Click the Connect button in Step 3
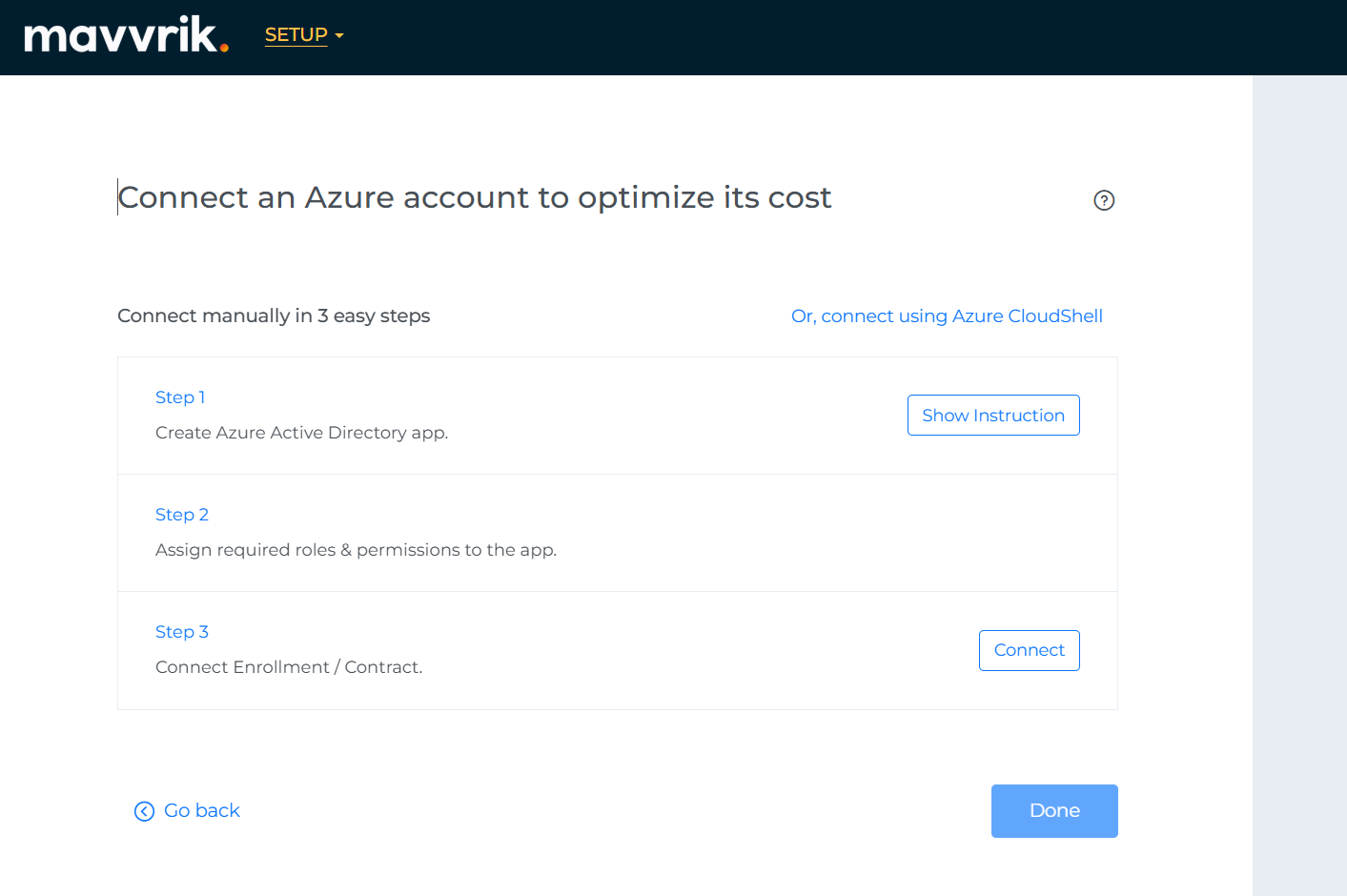This screenshot has height=896, width=1347. pyautogui.click(x=1029, y=650)
